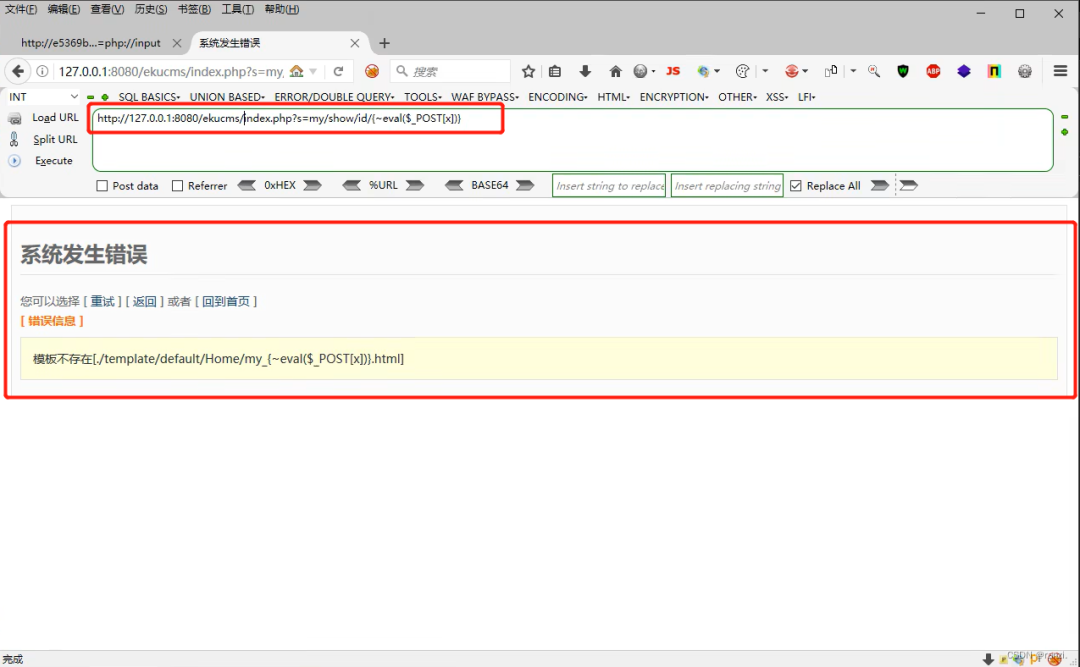Open the 历史(S) menu

click(x=150, y=10)
